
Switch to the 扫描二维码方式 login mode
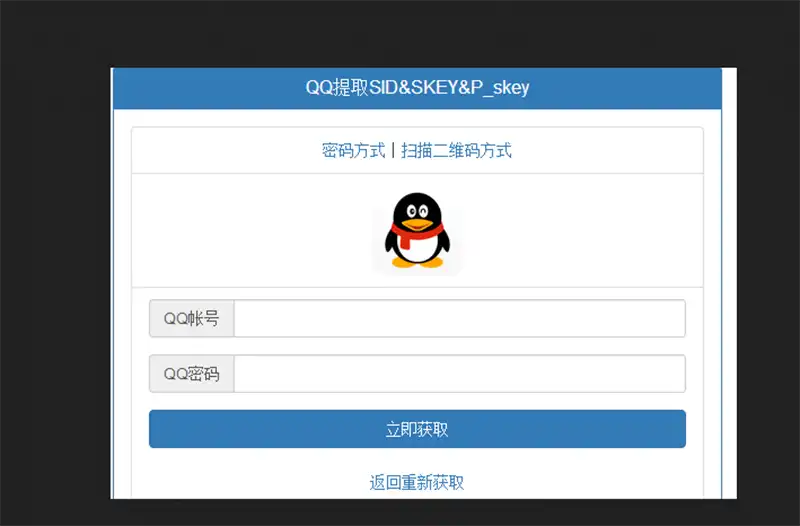(x=456, y=151)
